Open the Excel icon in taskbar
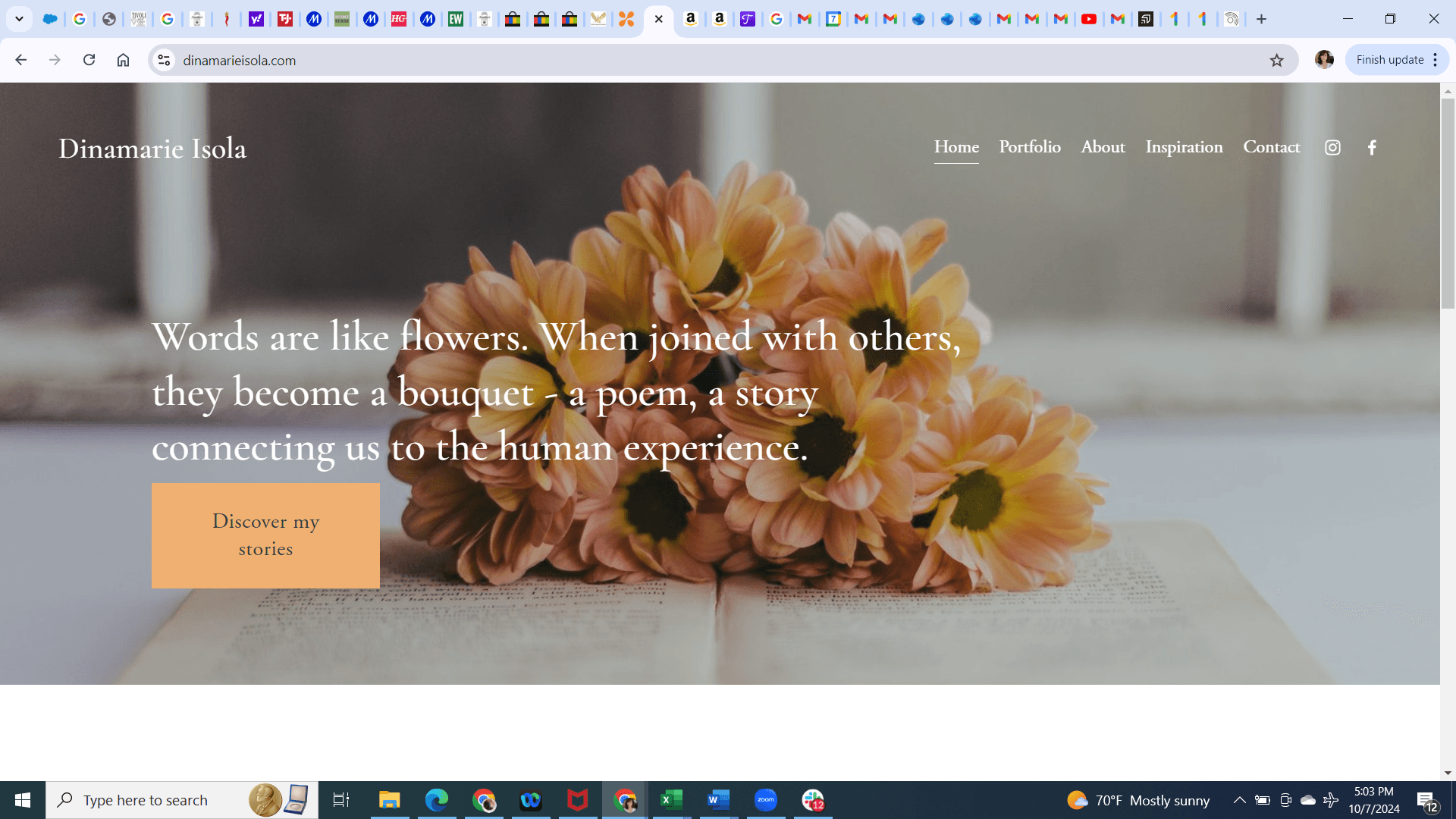Image resolution: width=1456 pixels, height=819 pixels. pyautogui.click(x=671, y=800)
